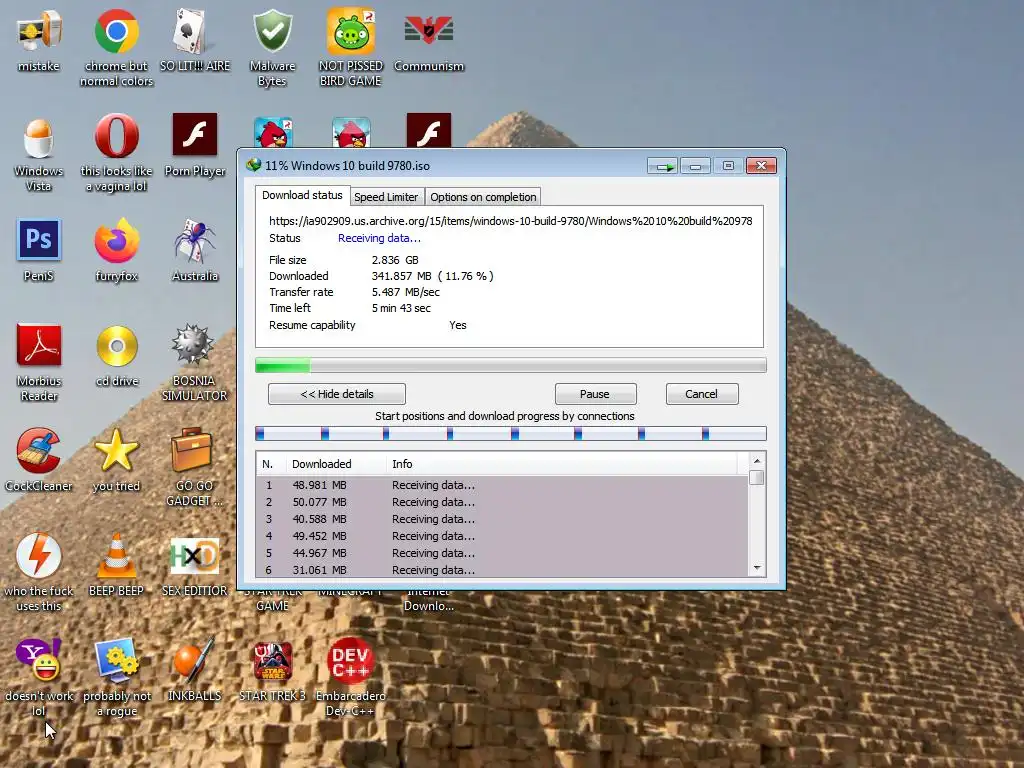Select connection row 4 with 49.452 MB
This screenshot has width=1024, height=768.
[503, 536]
